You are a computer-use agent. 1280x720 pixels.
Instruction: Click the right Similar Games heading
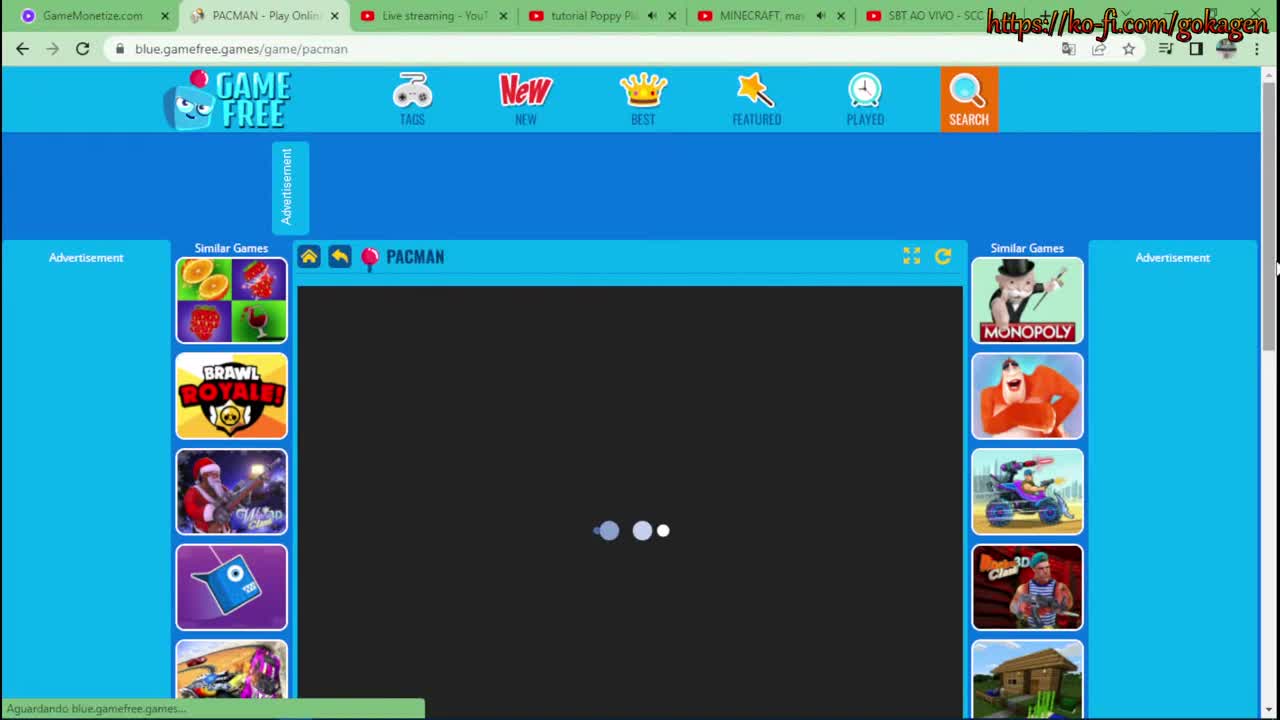[x=1027, y=248]
